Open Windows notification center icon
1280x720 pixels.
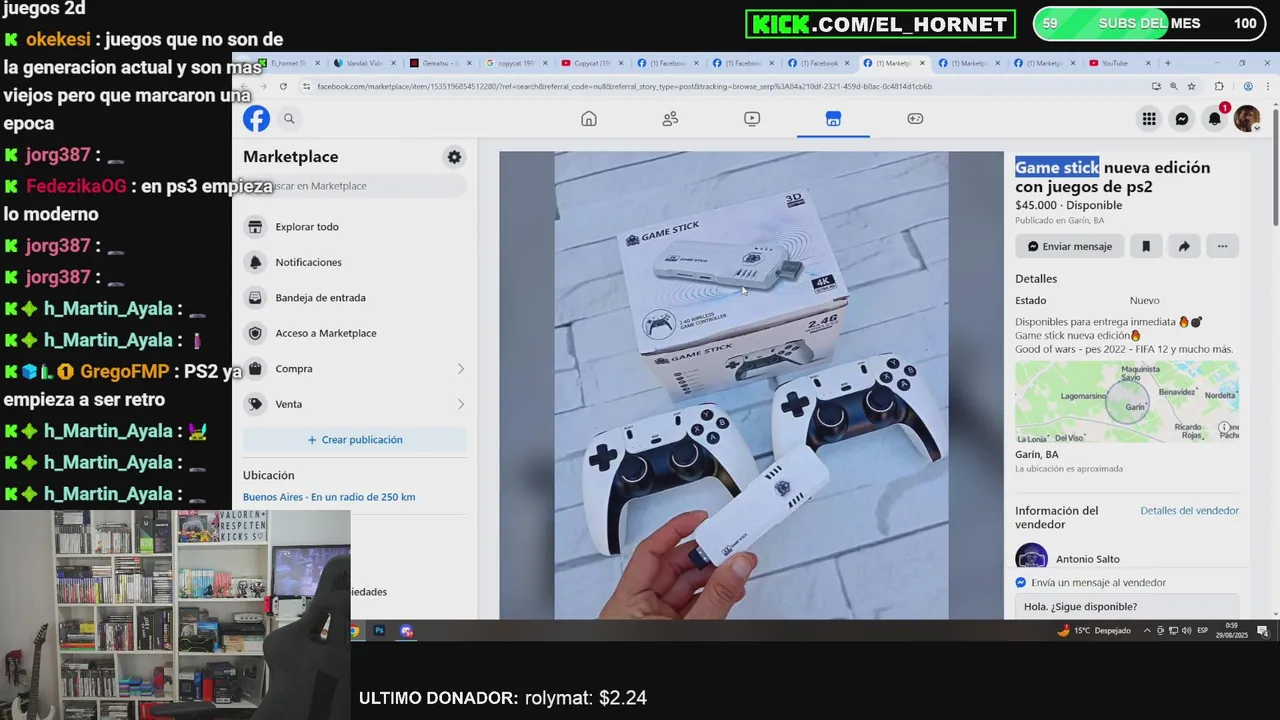tap(1263, 631)
